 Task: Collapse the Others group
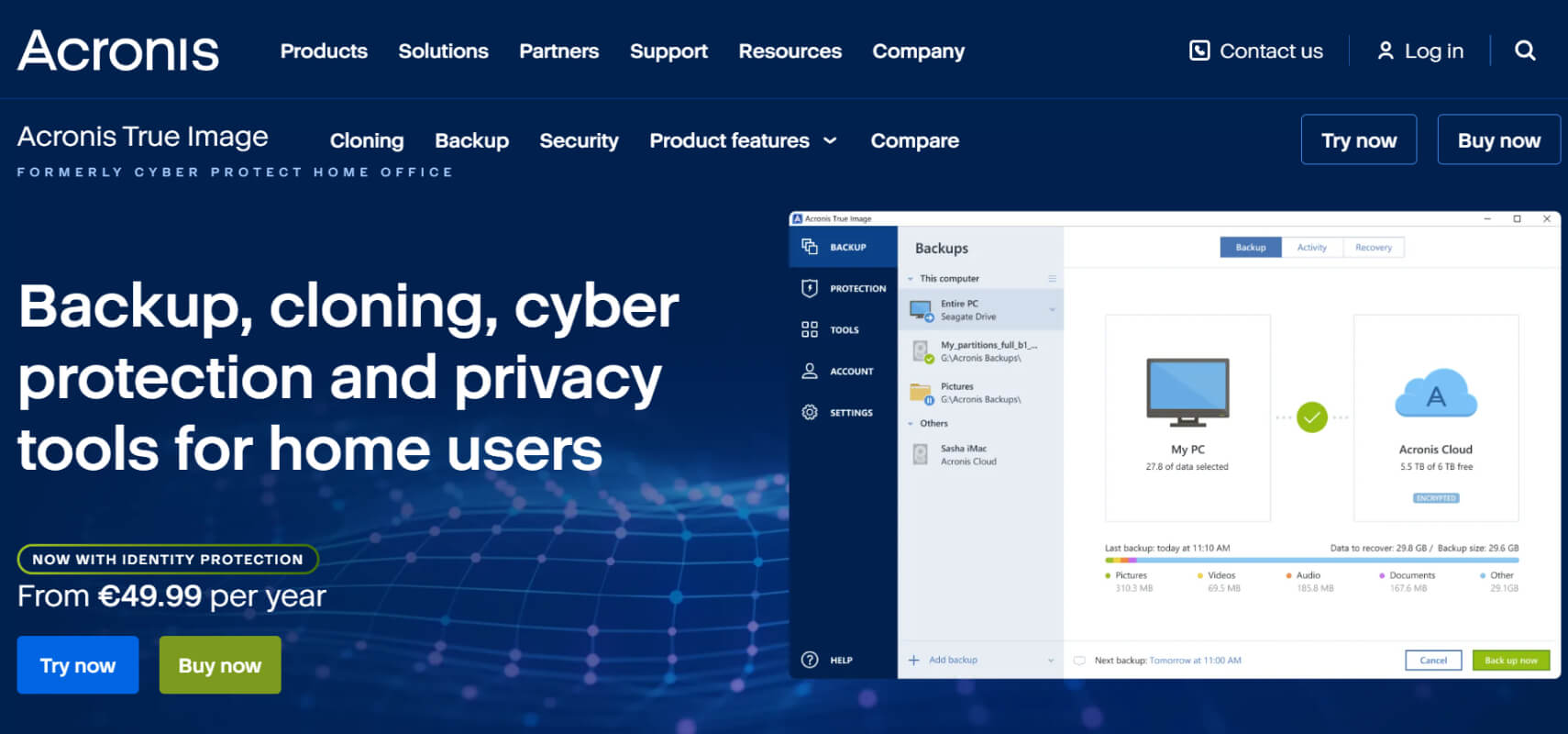(x=911, y=424)
